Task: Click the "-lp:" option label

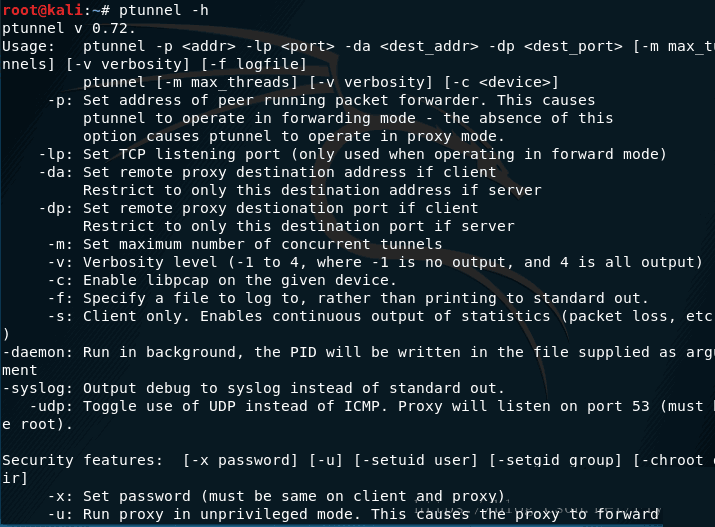Action: click(56, 155)
